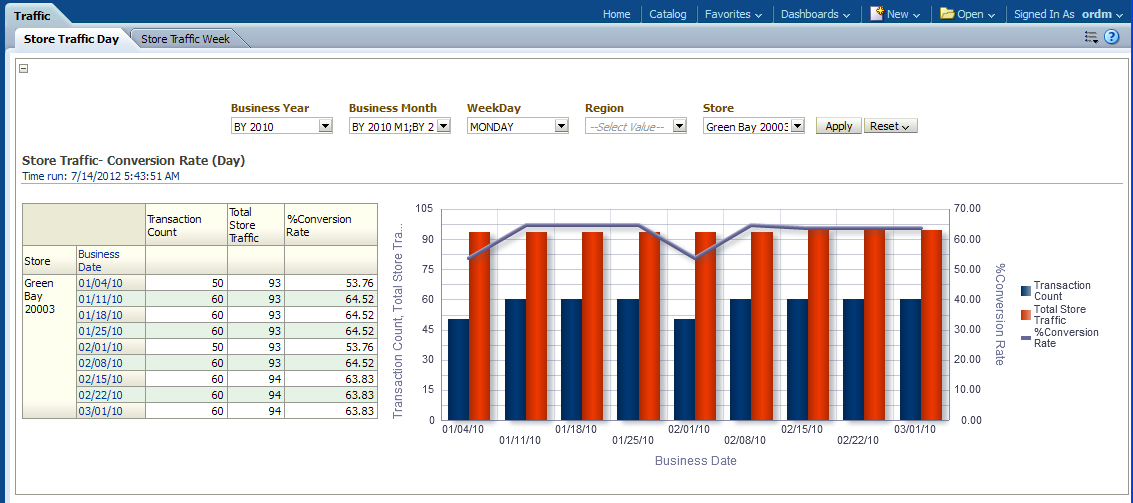
Task: Open the Business Month dropdown
Action: (444, 126)
